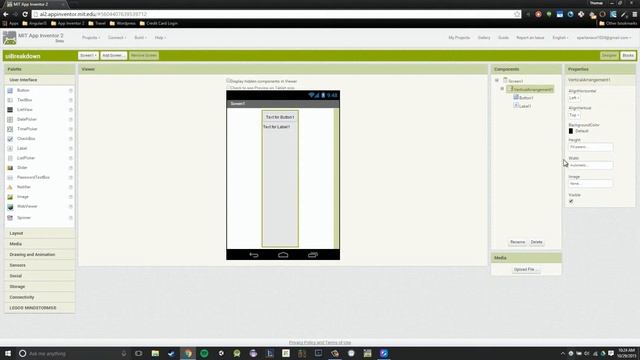Image resolution: width=640 pixels, height=360 pixels.
Task: Select the Label palette component
Action: (22, 148)
